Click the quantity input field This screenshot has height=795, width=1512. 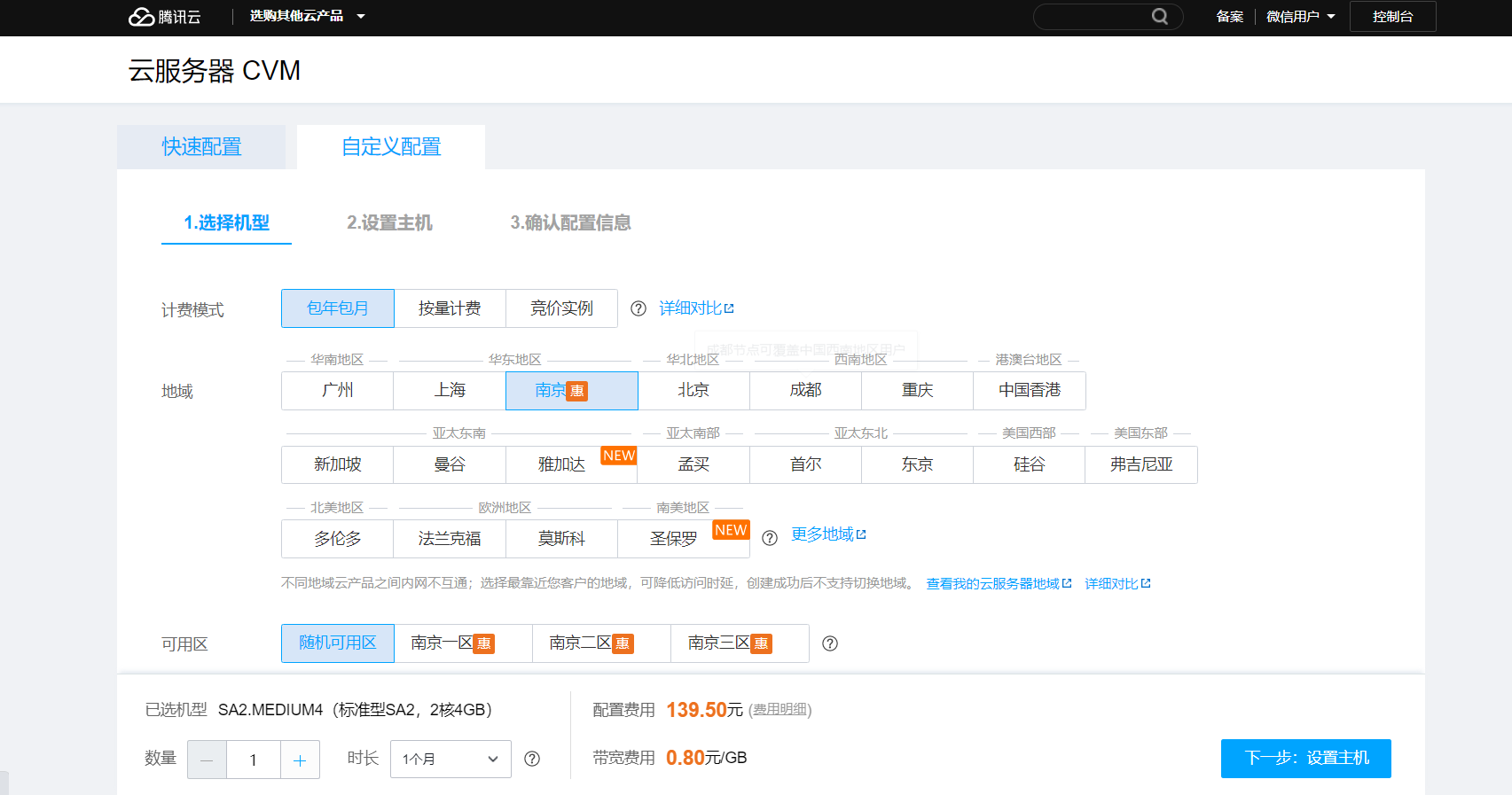254,760
